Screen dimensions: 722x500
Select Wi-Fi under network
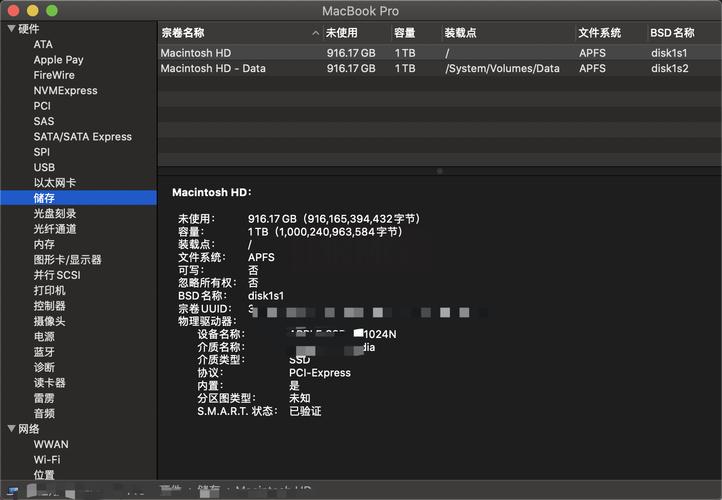click(x=47, y=459)
